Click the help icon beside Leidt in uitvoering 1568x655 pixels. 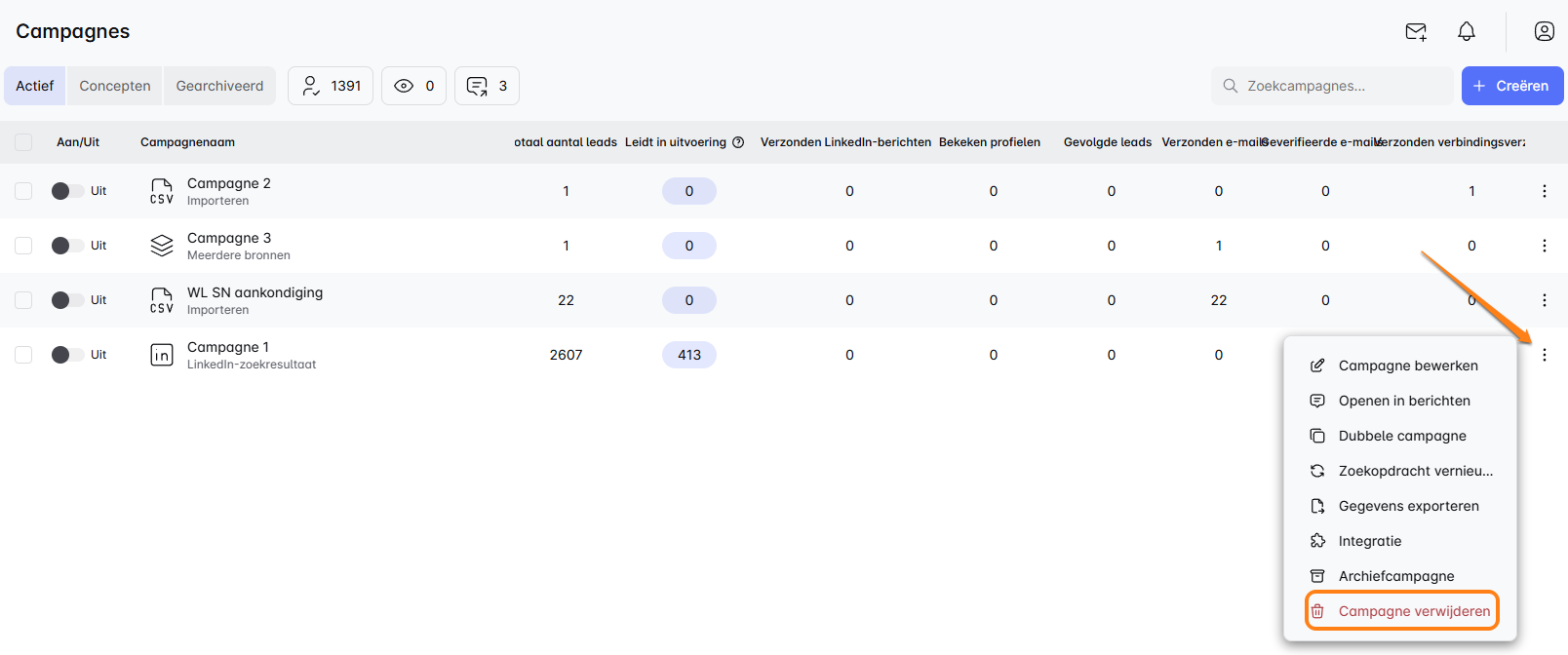coord(738,142)
